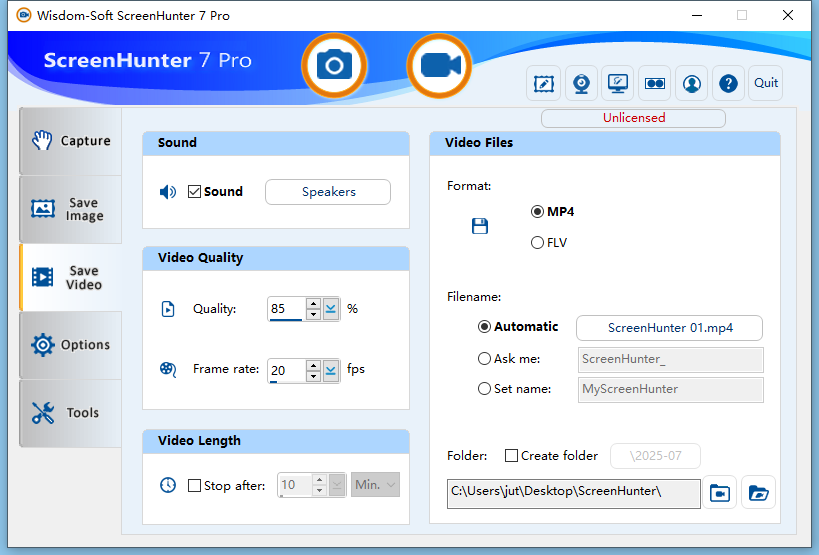Open the user account icon
Viewport: 819px width, 555px height.
tap(692, 84)
